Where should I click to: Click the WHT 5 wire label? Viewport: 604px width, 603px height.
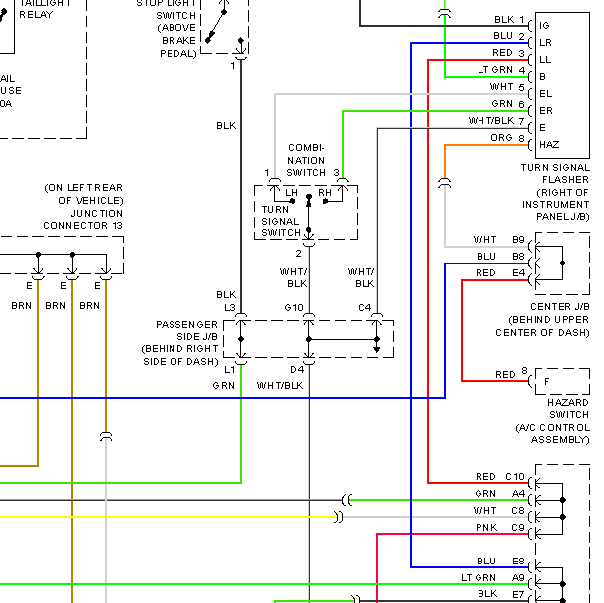[507, 87]
